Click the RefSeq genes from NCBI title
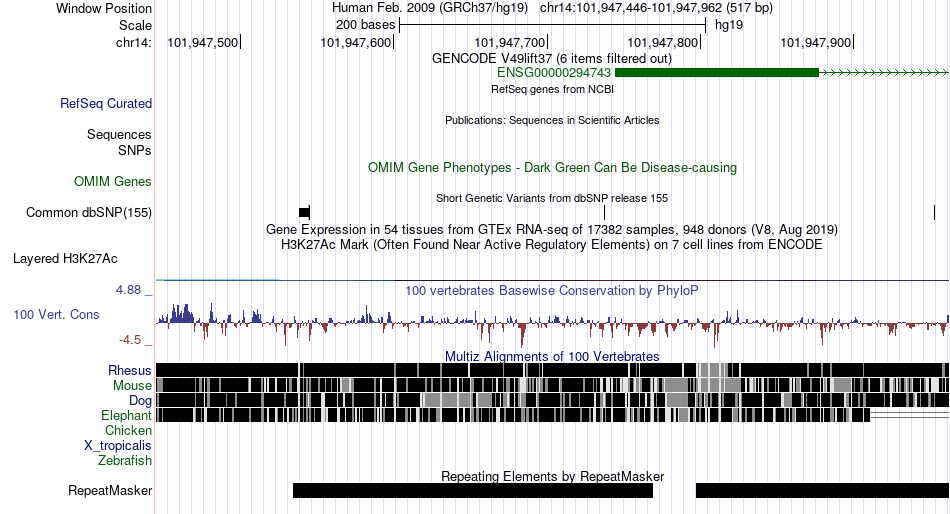Screen dimensions: 950x514 tap(552, 89)
